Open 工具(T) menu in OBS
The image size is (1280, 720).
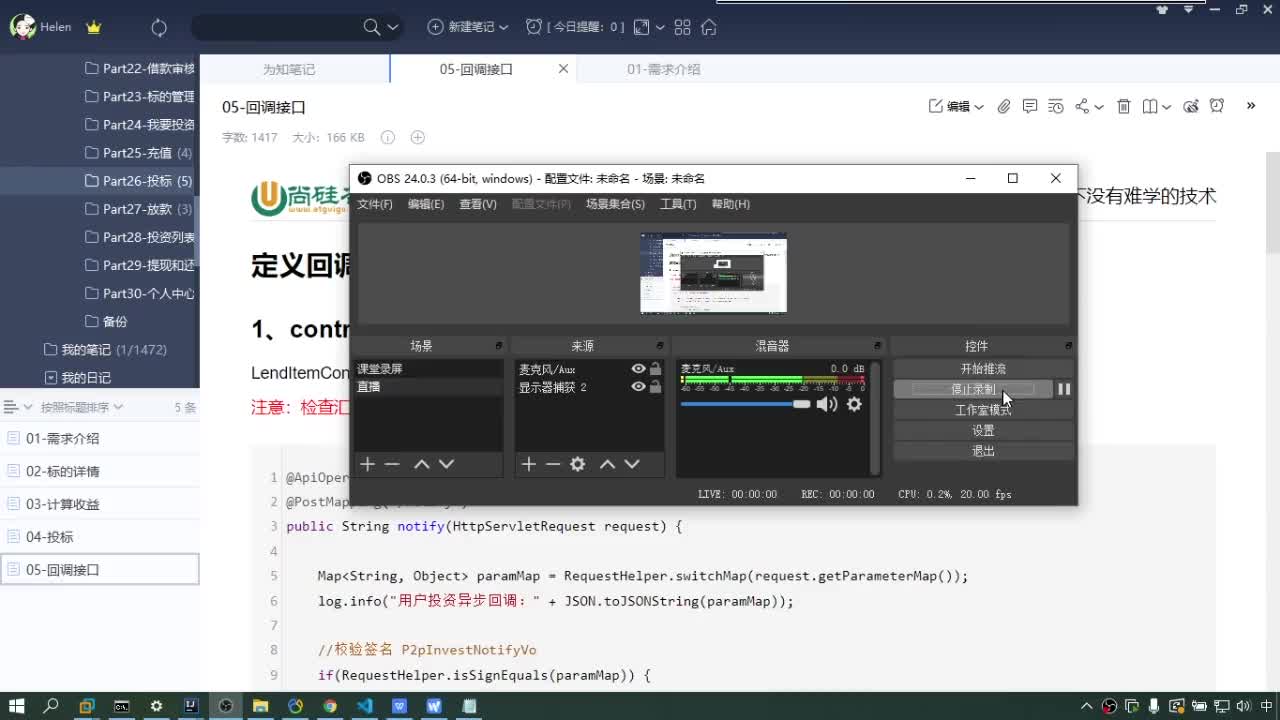pyautogui.click(x=678, y=204)
